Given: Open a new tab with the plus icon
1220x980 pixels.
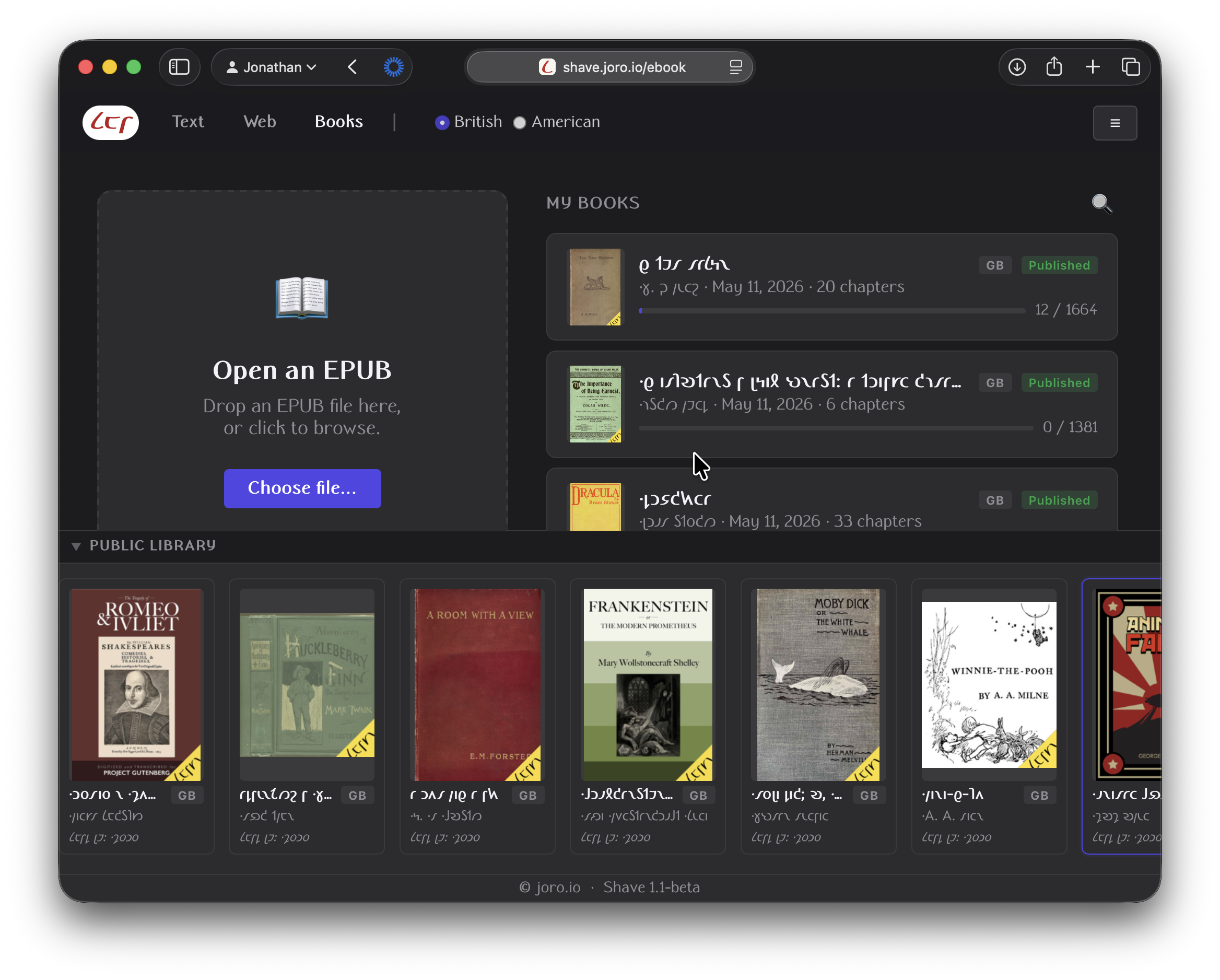Looking at the screenshot, I should pos(1093,67).
